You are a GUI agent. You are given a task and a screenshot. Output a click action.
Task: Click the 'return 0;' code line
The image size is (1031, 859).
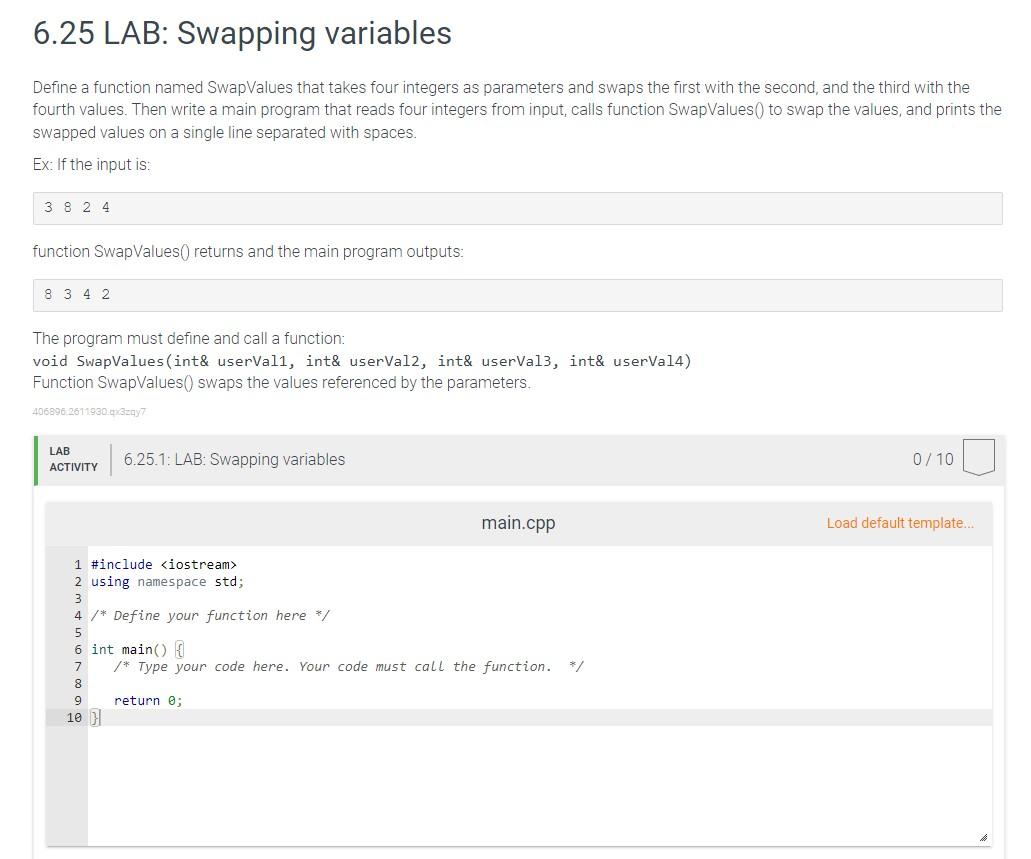[148, 700]
